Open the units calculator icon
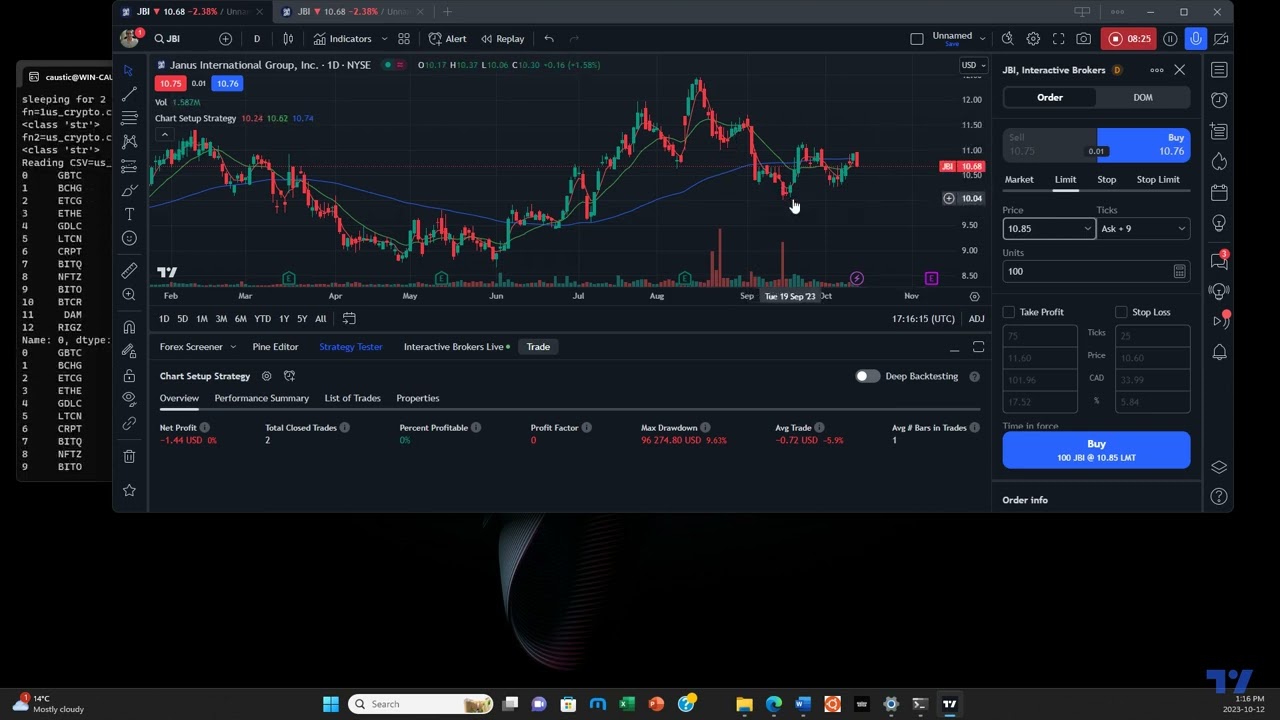This screenshot has width=1280, height=720. [x=1180, y=271]
